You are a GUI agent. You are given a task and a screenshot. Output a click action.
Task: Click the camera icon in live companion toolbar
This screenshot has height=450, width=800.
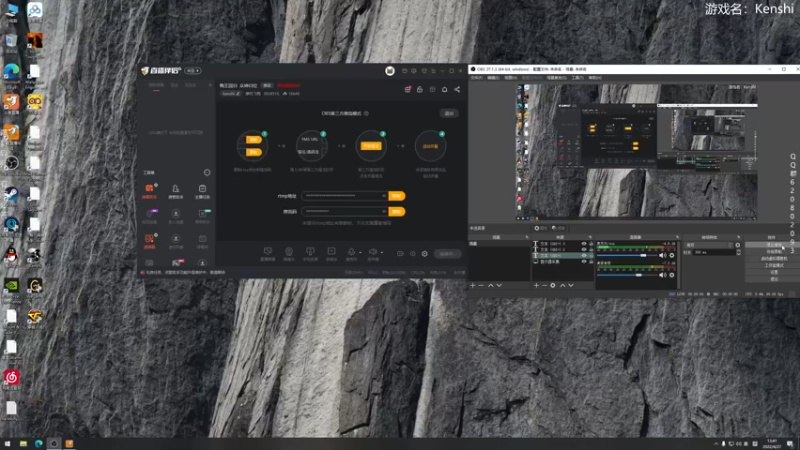pyautogui.click(x=289, y=252)
